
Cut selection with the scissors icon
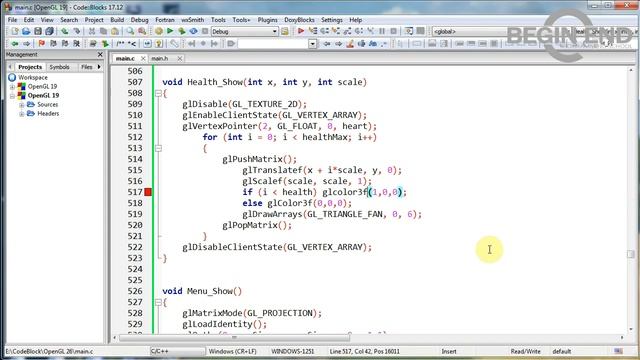point(92,31)
